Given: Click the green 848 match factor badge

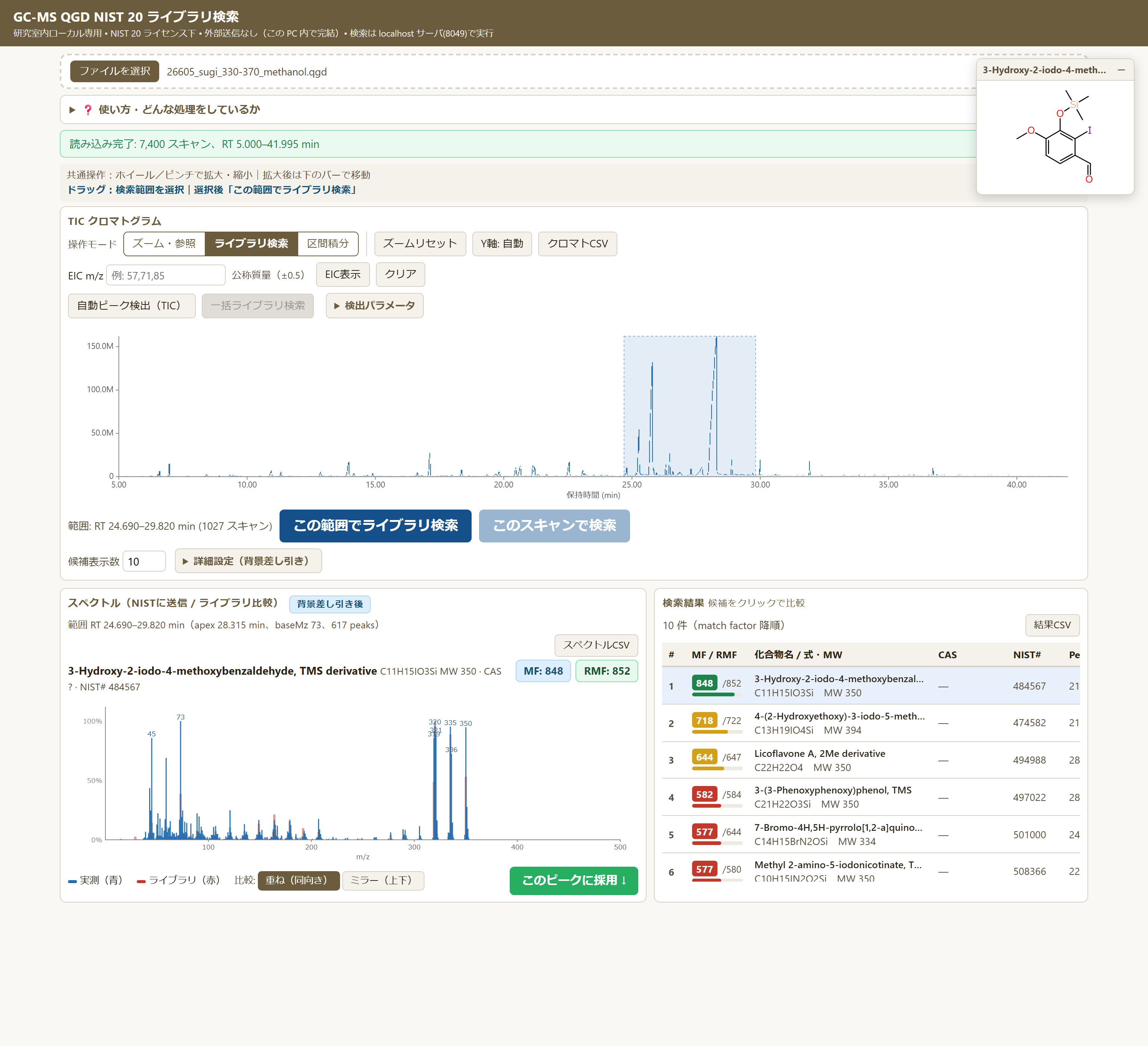Looking at the screenshot, I should tap(704, 683).
